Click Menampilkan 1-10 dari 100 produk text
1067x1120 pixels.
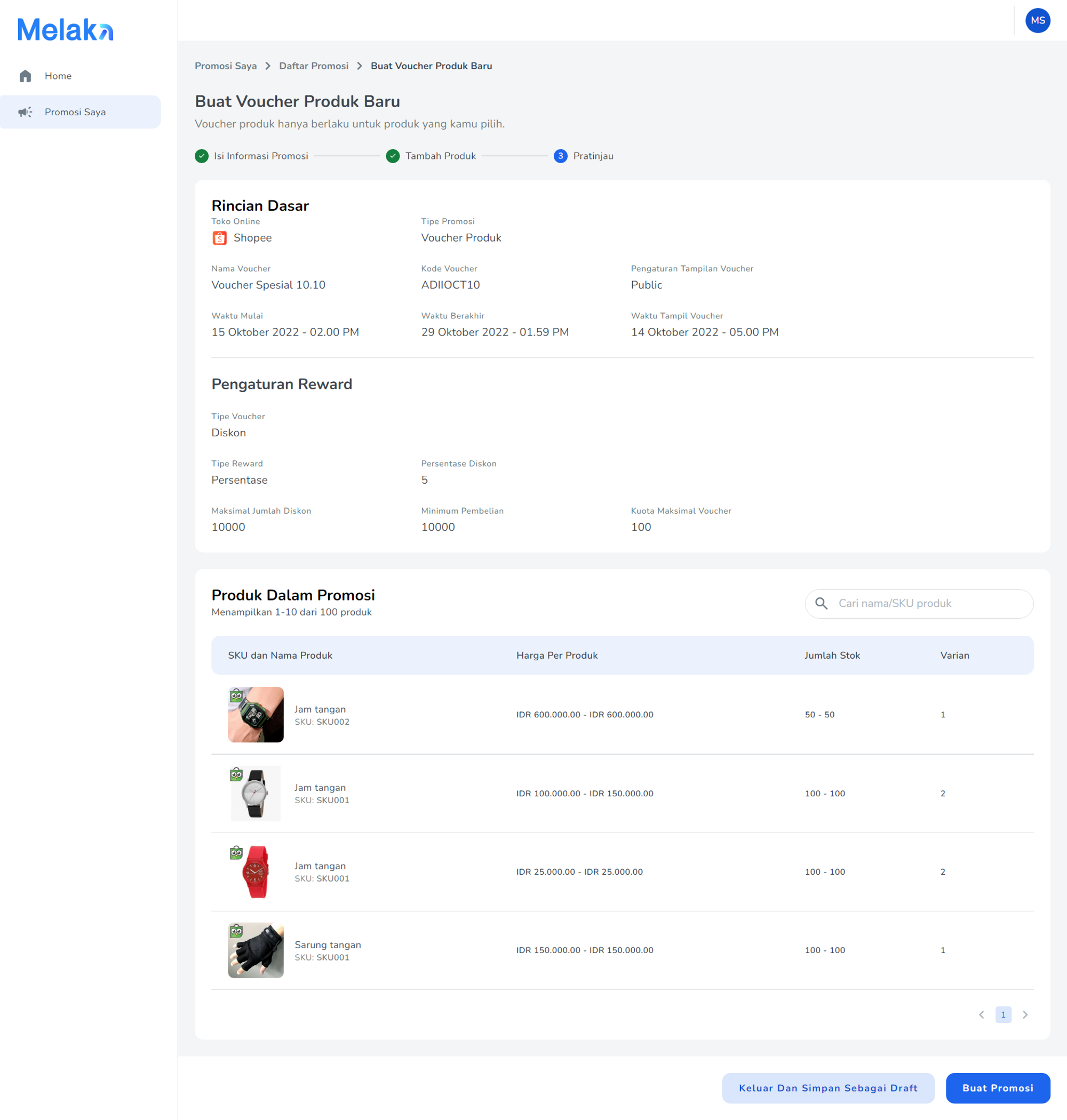point(291,612)
